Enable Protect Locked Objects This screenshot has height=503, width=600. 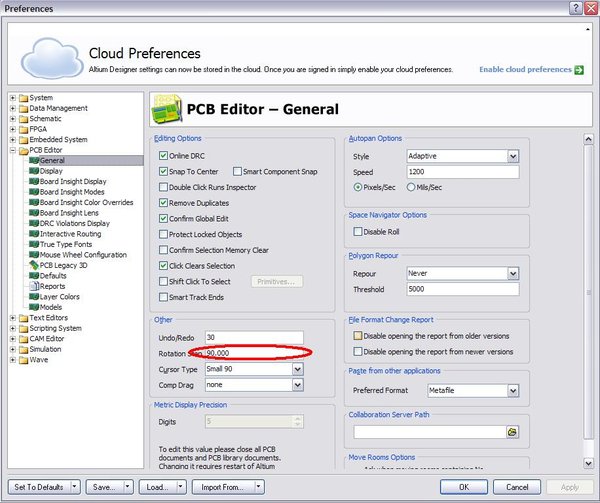click(x=163, y=234)
